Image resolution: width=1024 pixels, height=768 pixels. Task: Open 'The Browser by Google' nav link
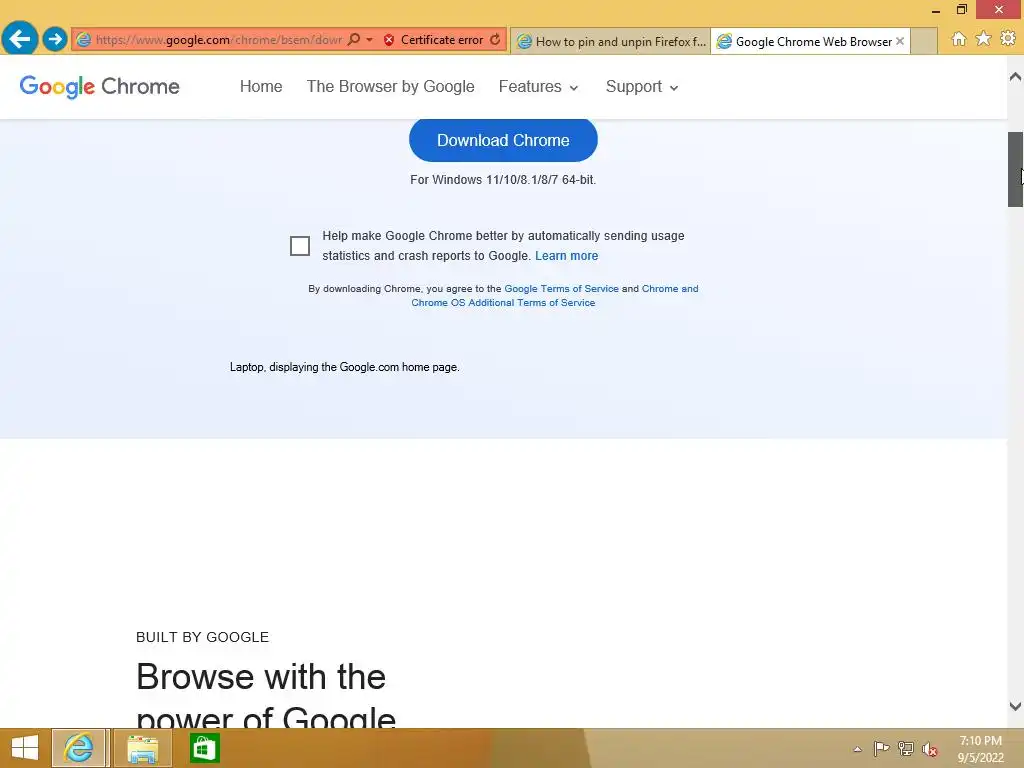[x=391, y=86]
